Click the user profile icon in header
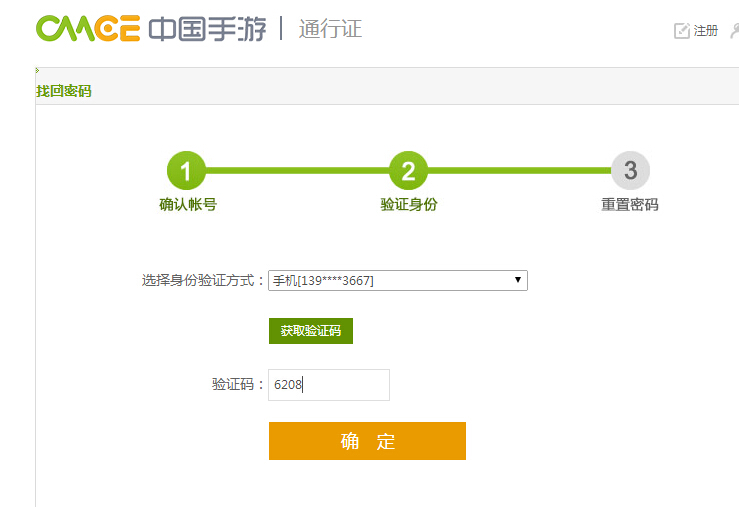The width and height of the screenshot is (739, 507). (734, 31)
